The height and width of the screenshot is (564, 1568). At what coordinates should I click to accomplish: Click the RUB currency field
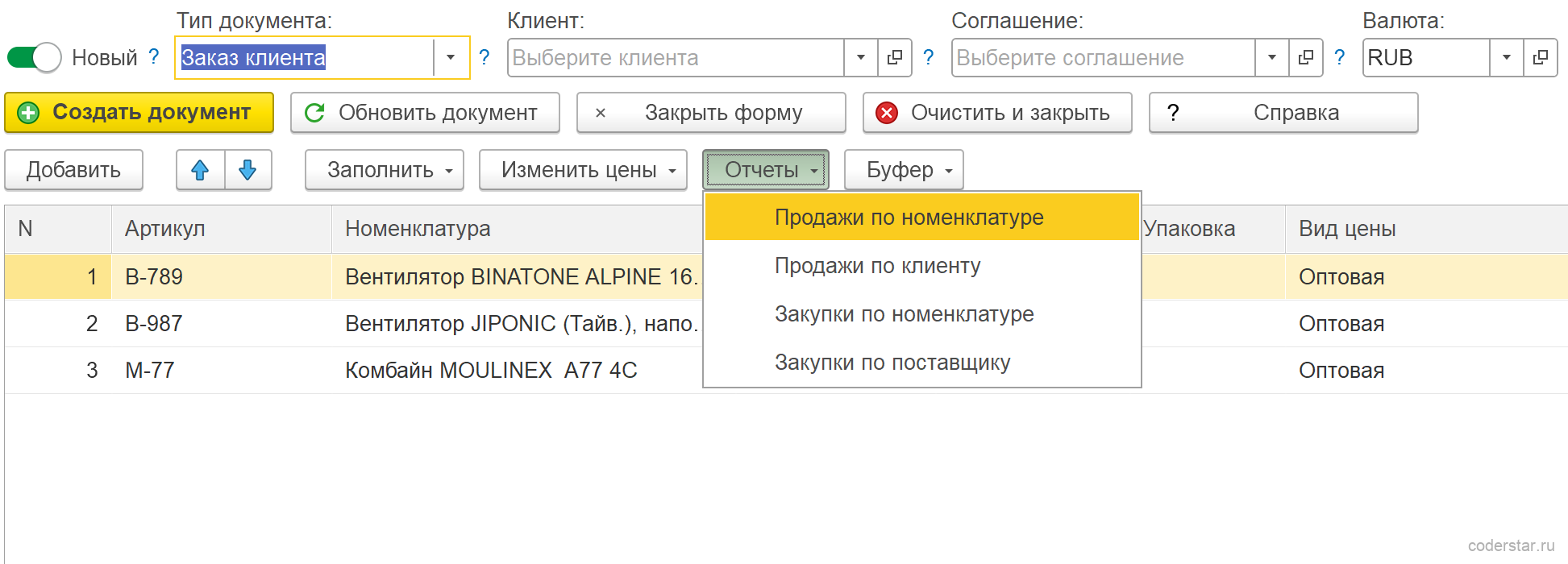tap(1426, 58)
